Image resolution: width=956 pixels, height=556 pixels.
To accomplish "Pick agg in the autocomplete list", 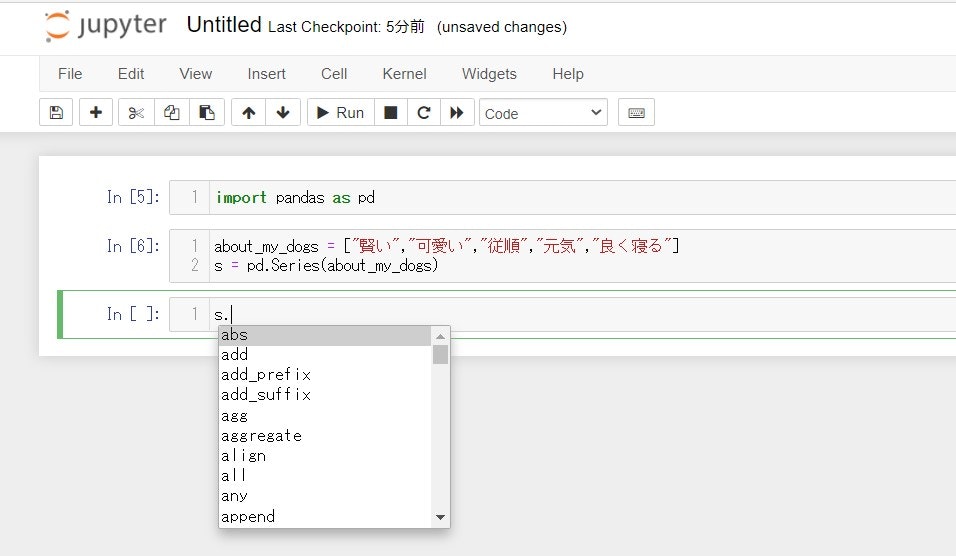I will click(325, 416).
